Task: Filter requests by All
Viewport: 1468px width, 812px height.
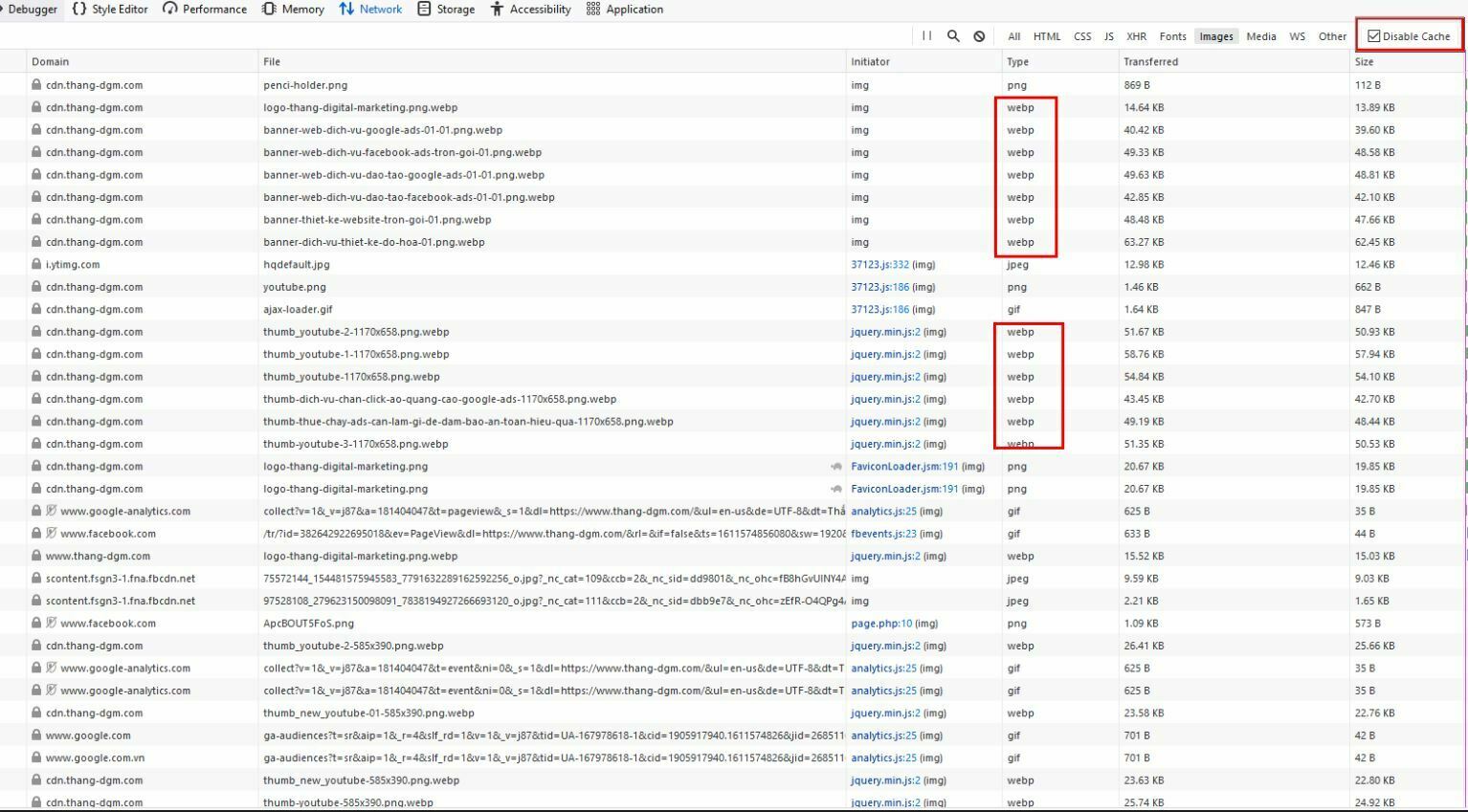Action: (1013, 36)
